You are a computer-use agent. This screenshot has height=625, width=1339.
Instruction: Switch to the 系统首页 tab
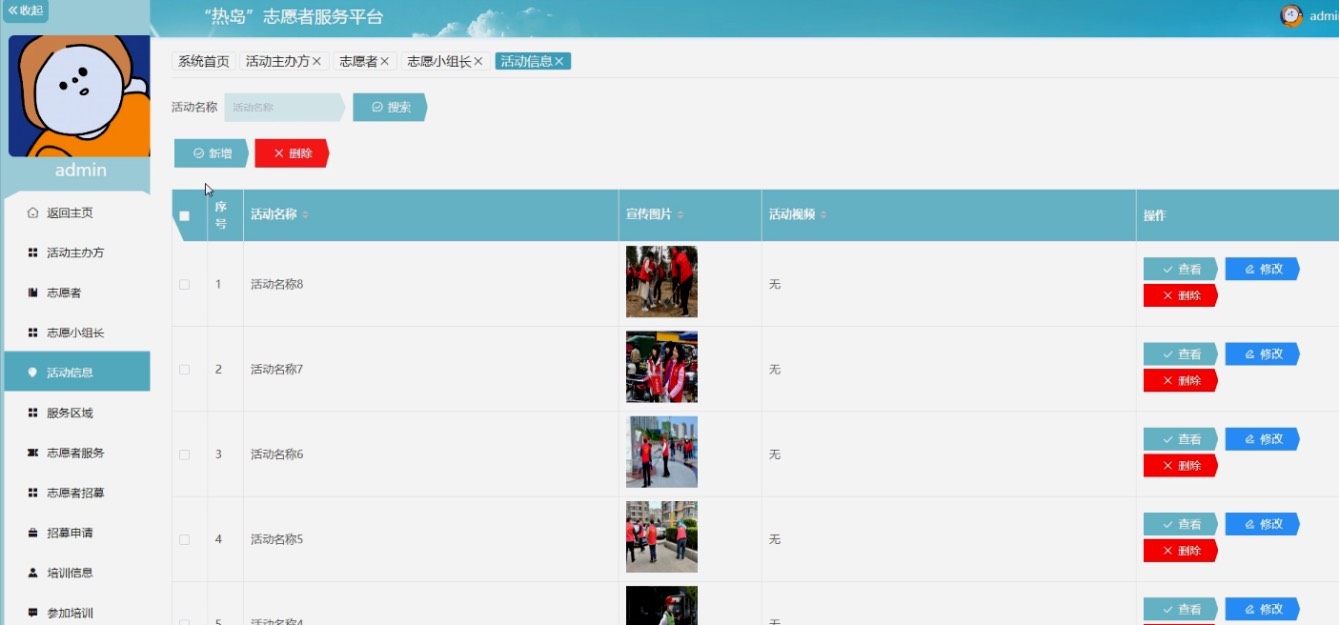[x=204, y=61]
